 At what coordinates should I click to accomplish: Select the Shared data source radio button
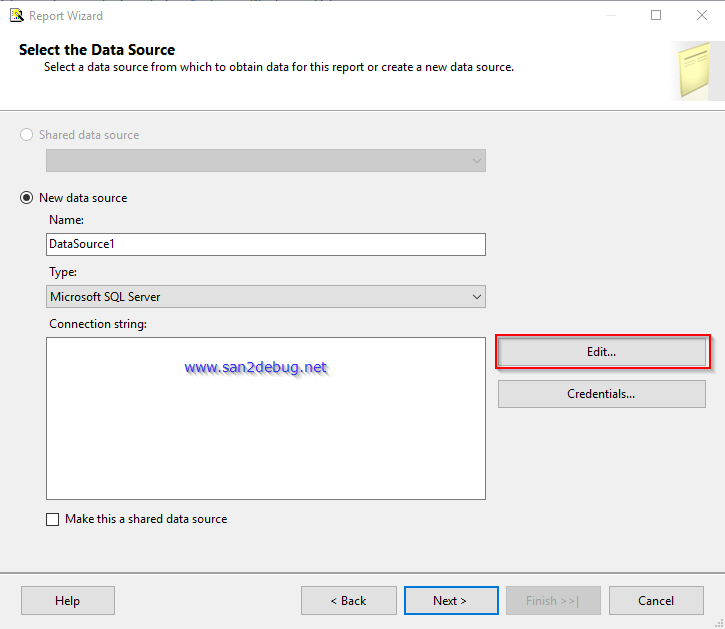coord(27,135)
